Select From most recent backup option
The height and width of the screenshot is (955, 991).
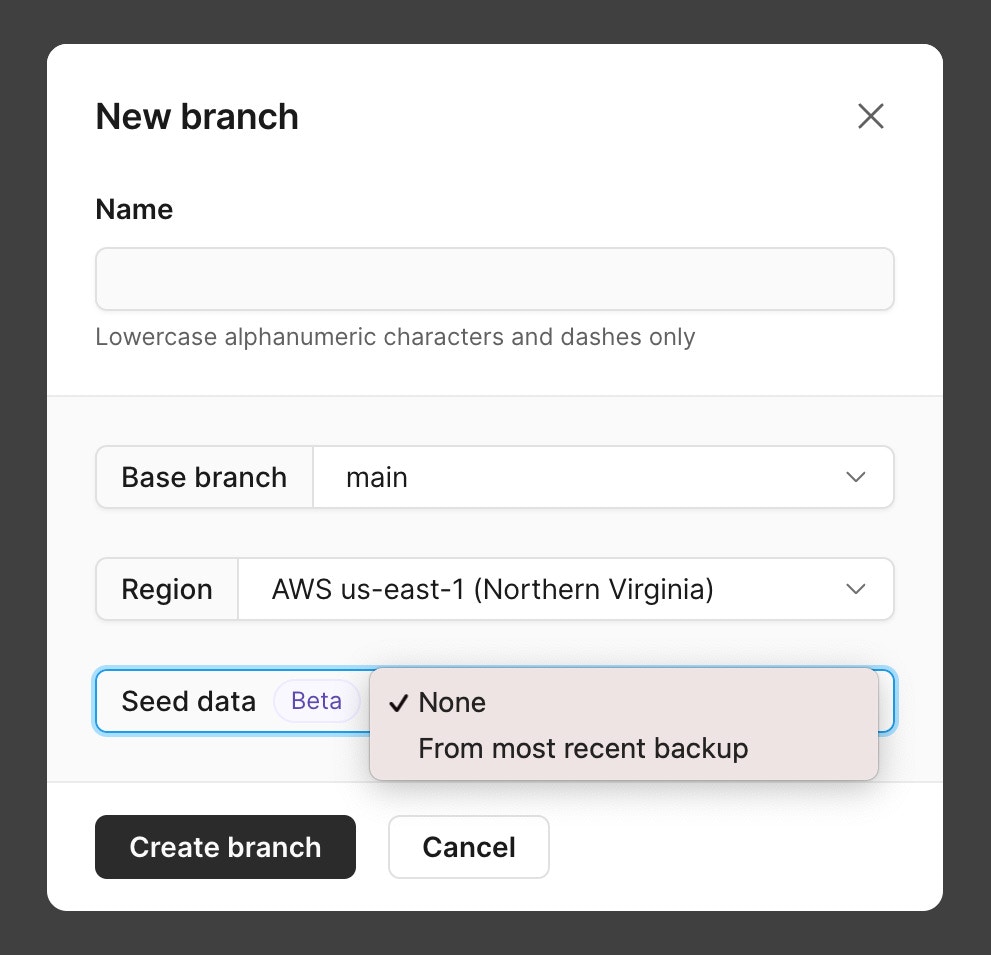[x=583, y=747]
